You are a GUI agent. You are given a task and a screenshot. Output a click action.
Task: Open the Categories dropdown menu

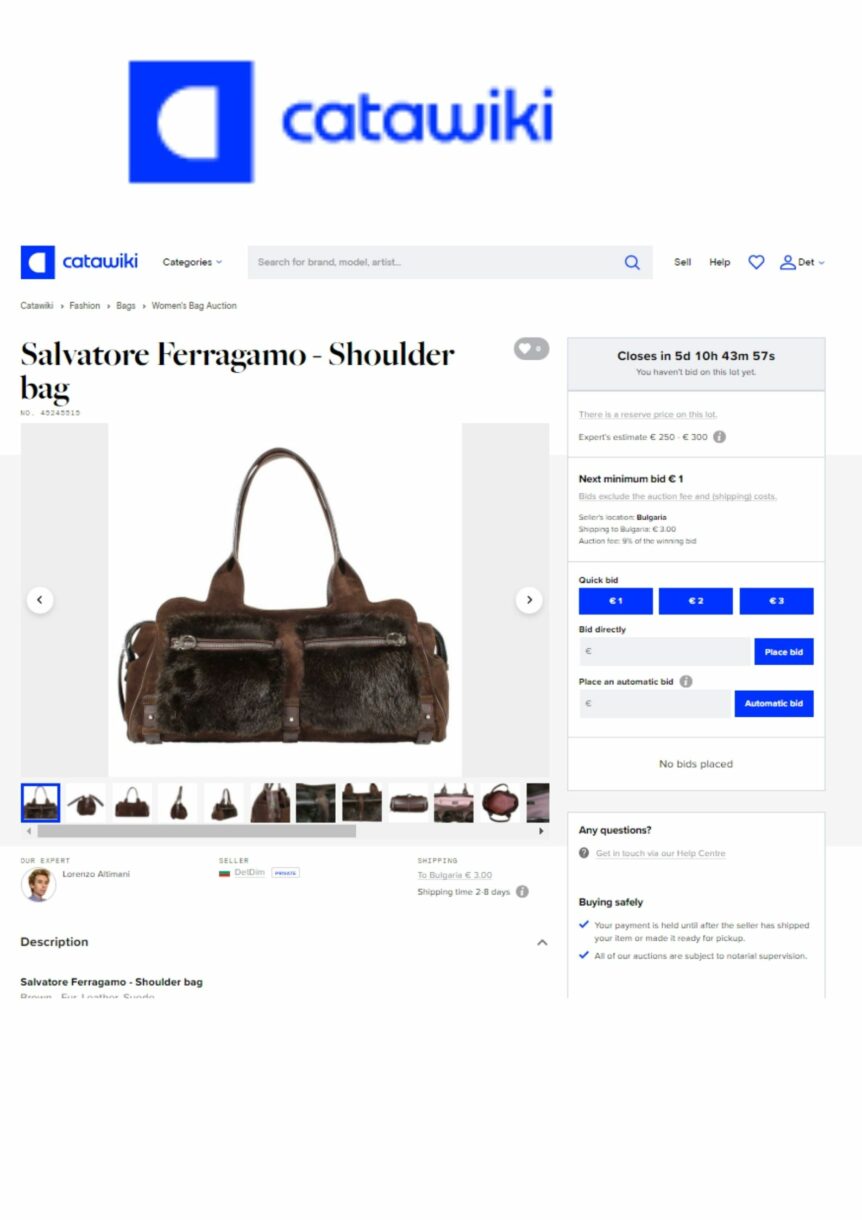click(192, 262)
